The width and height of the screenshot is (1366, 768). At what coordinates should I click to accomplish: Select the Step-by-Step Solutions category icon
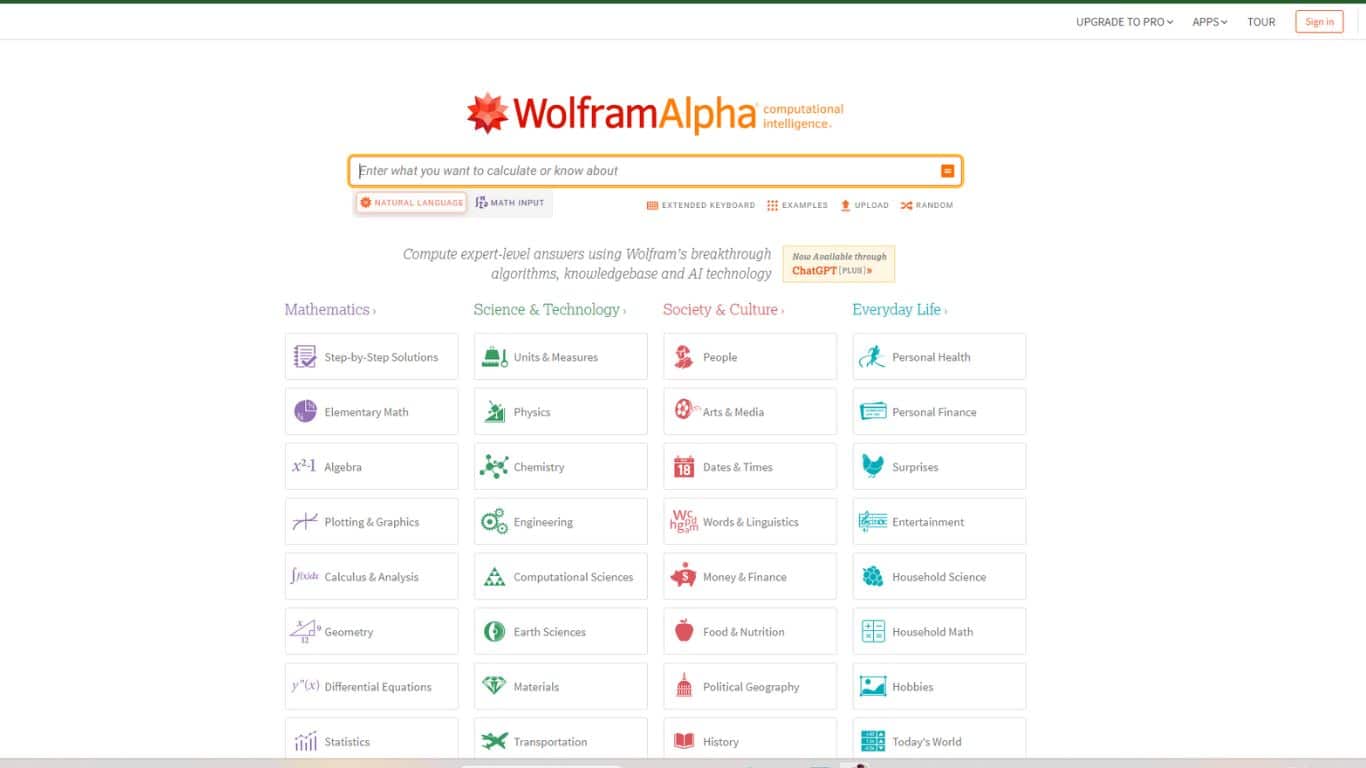(304, 356)
